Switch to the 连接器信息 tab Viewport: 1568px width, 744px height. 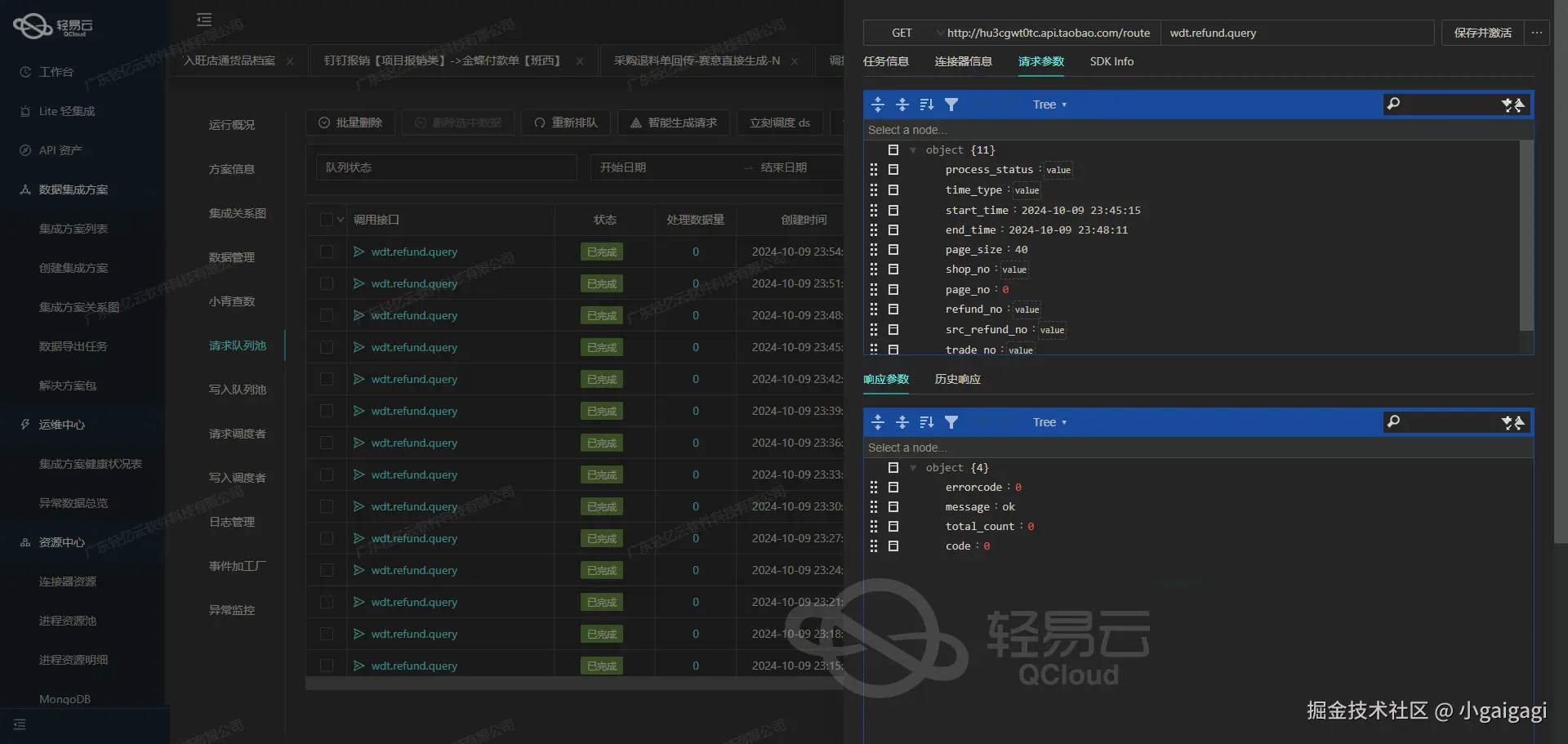tap(964, 61)
